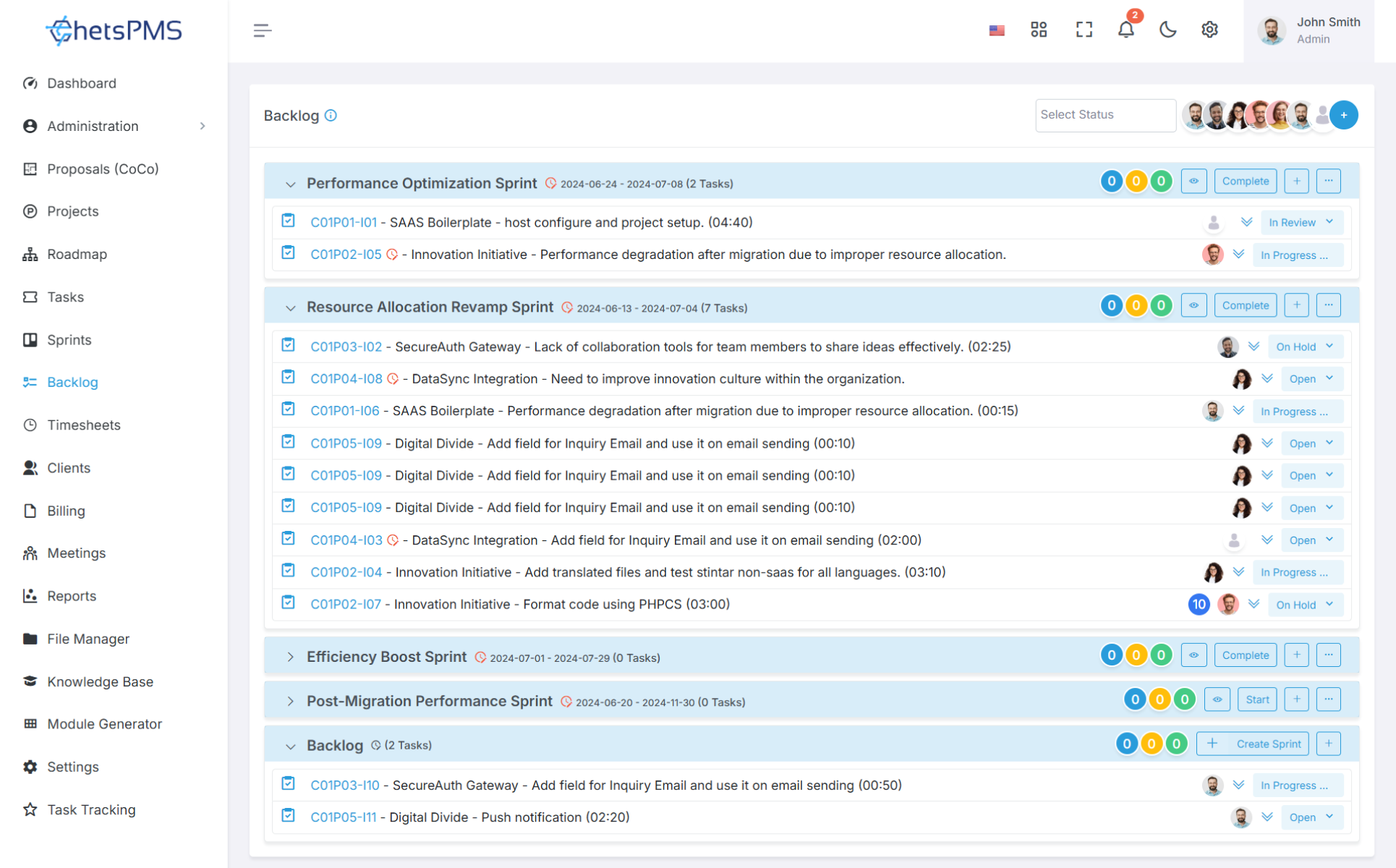Add team member with blue plus button
Screen dimensions: 1396x868
click(x=1344, y=115)
